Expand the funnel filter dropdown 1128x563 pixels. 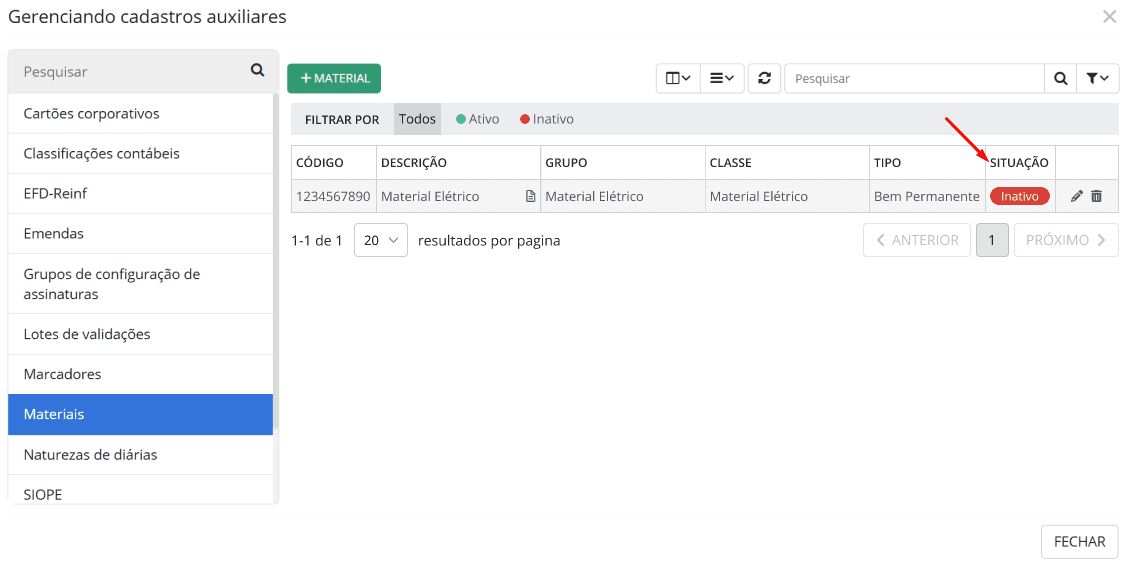pos(1097,78)
